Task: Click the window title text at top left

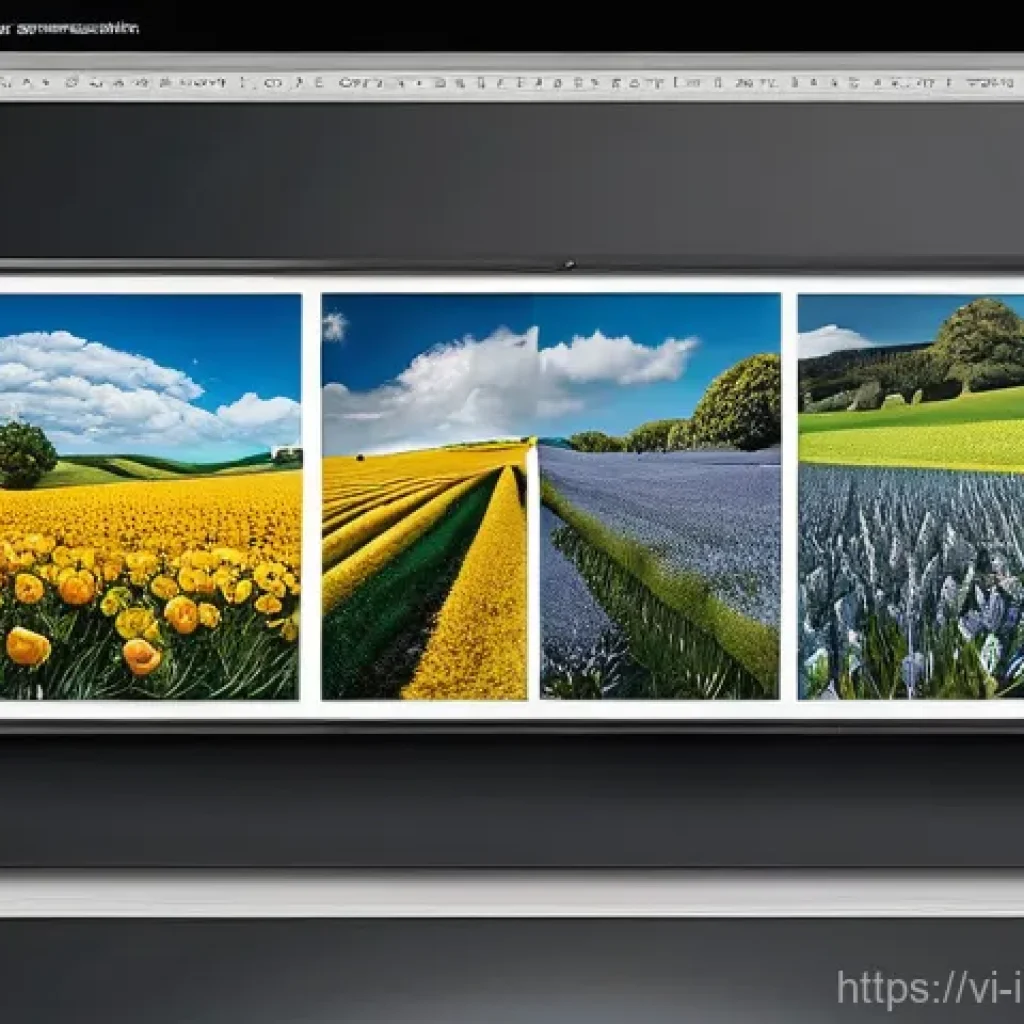Action: [x=70, y=28]
